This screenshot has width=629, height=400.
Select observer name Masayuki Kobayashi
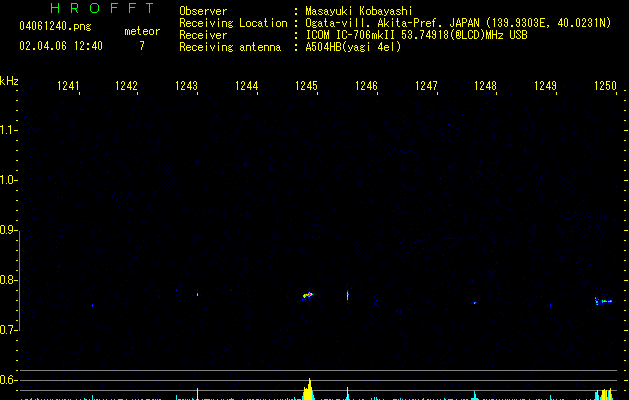[x=359, y=11]
